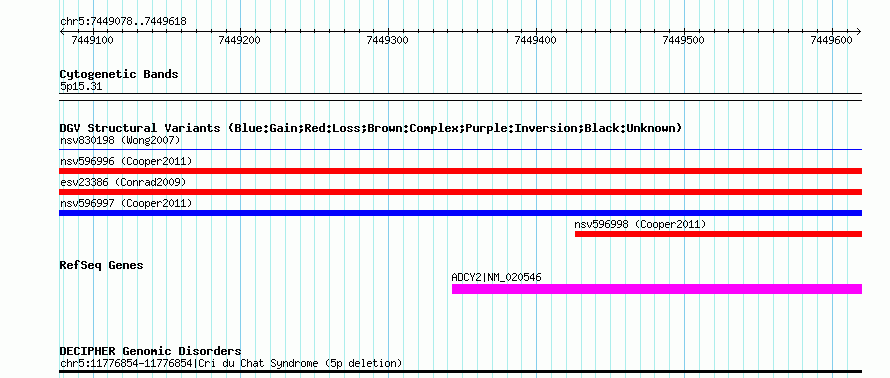The width and height of the screenshot is (890, 378).
Task: Open the nsv596998 (Cooper2011) variant label
Action: [640, 224]
